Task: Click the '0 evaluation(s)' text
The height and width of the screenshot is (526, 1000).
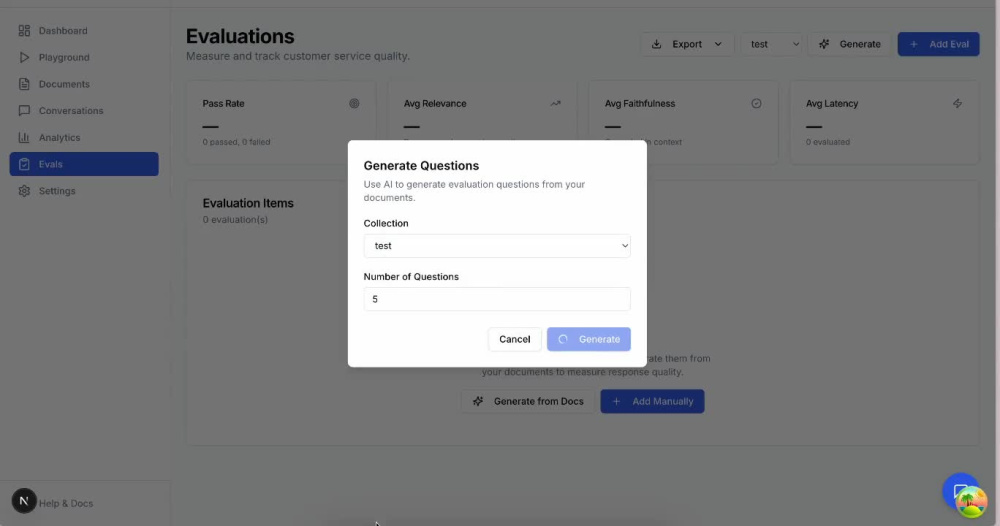Action: [x=235, y=220]
